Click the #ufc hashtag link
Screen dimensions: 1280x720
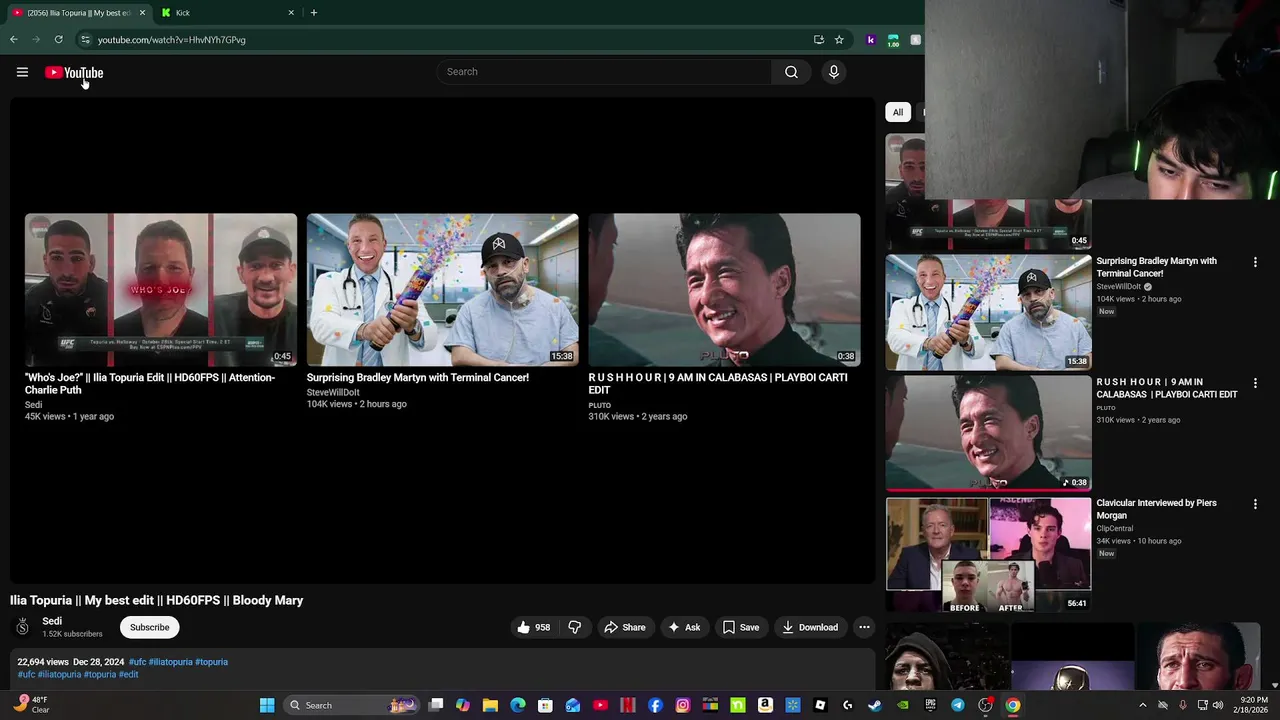[137, 662]
